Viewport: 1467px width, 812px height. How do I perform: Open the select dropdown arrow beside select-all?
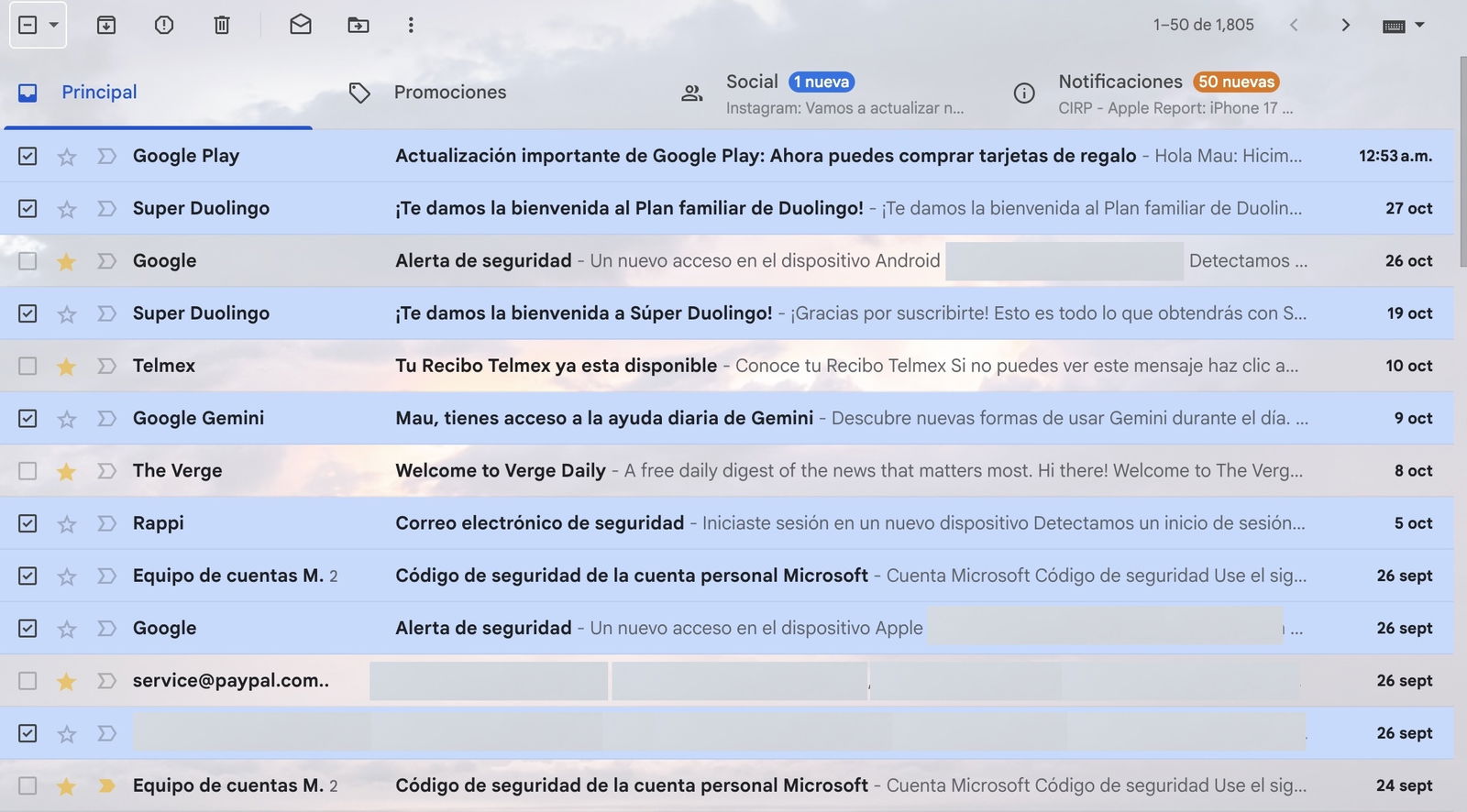click(54, 25)
